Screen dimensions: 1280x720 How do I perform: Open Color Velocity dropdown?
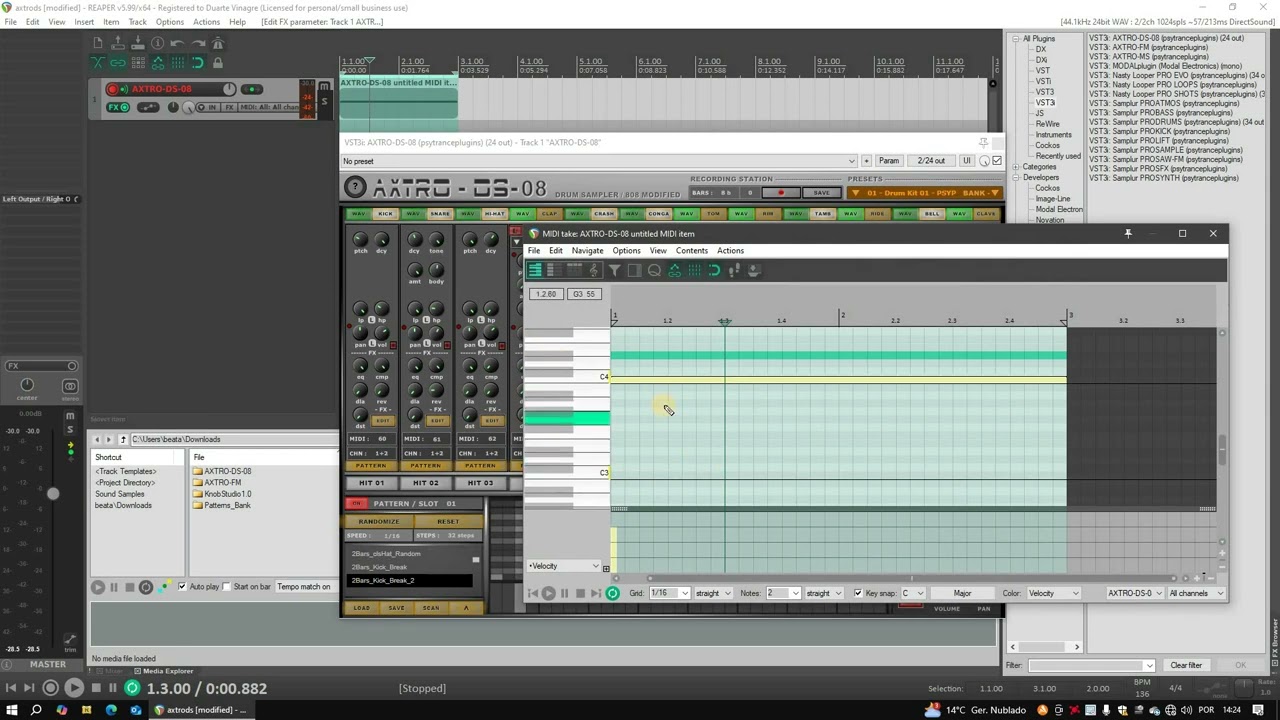[1053, 593]
